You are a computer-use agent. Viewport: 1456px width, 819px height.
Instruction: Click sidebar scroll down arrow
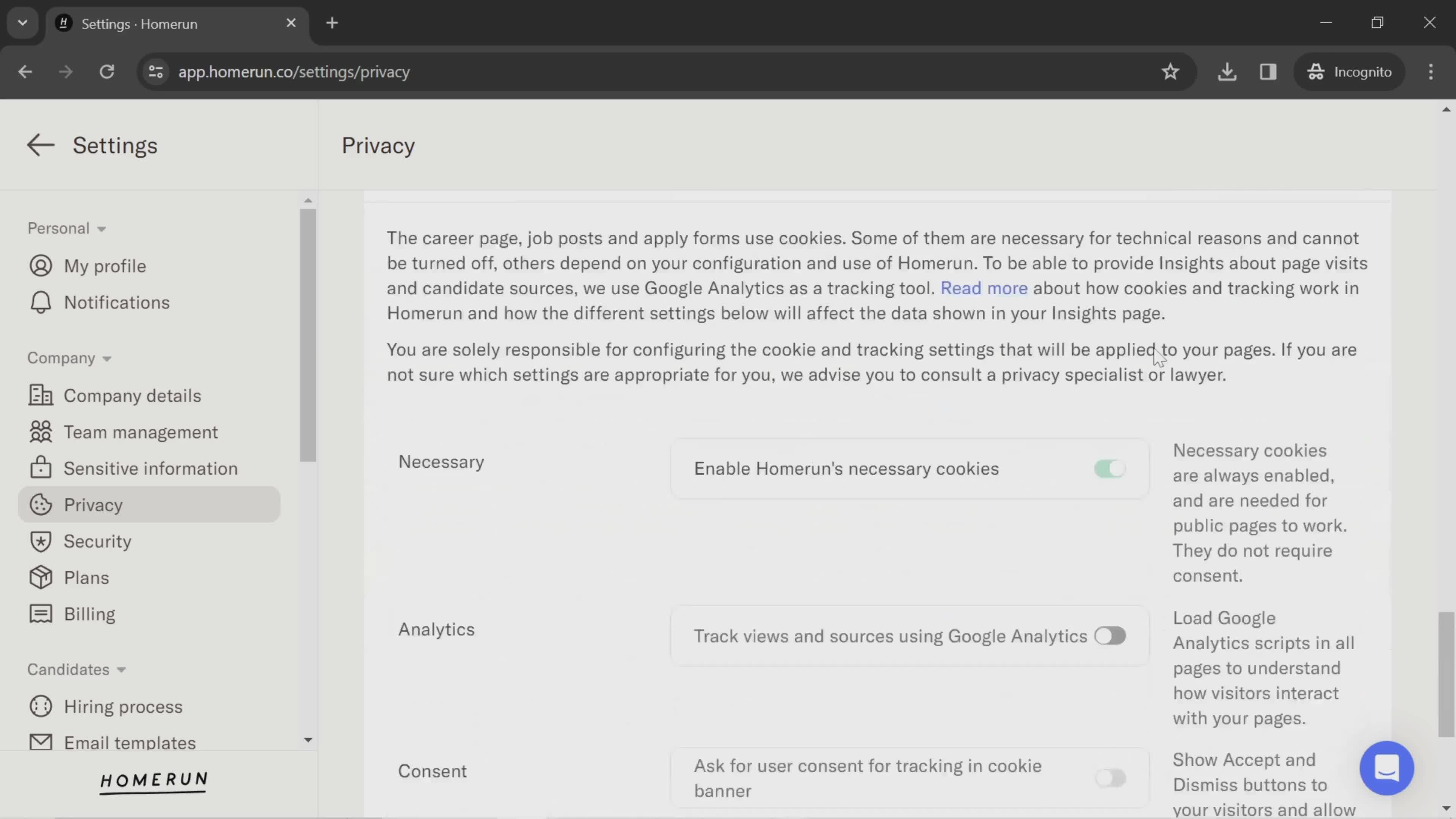click(x=308, y=739)
